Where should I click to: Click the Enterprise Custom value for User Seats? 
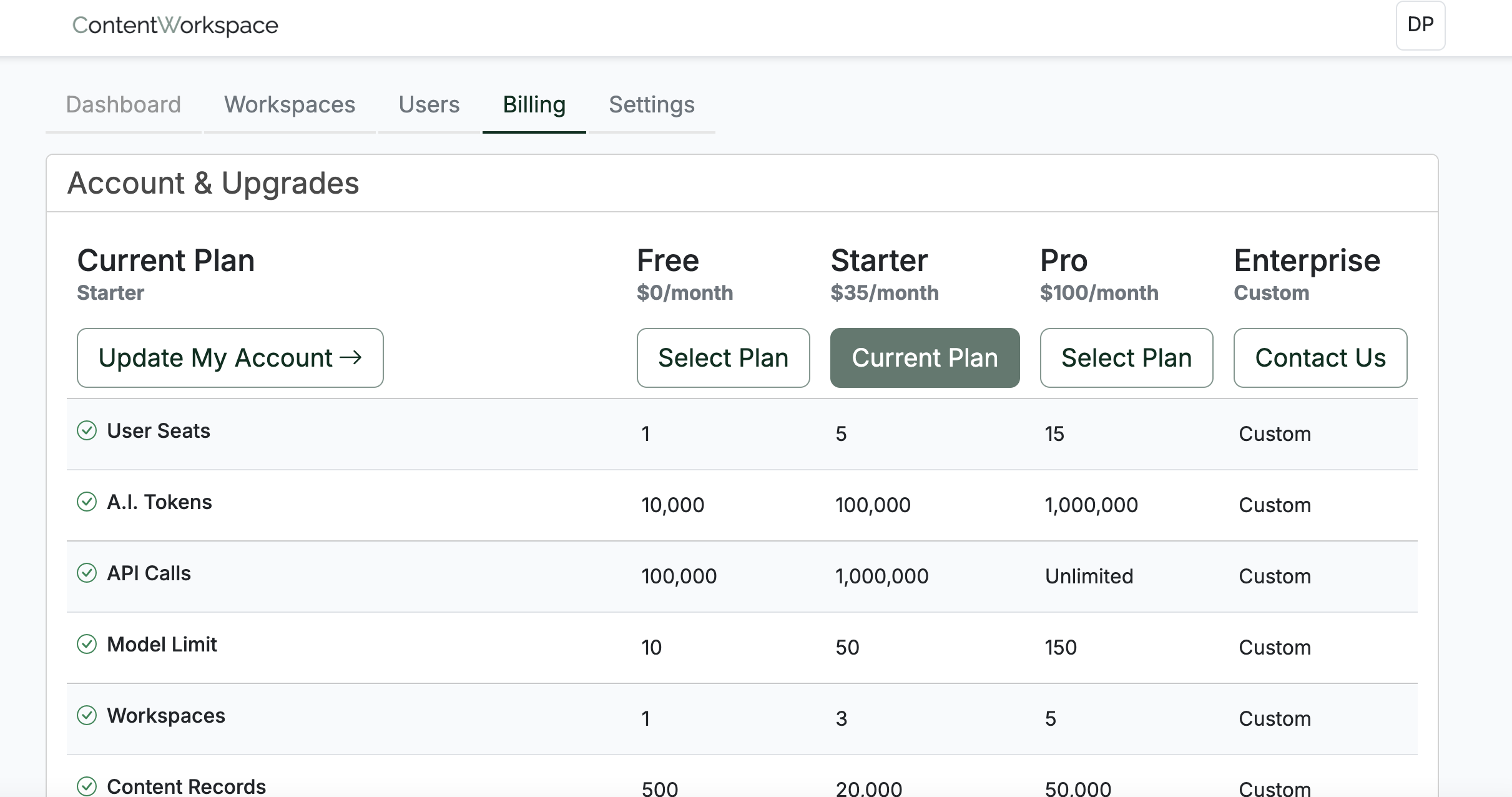1275,433
